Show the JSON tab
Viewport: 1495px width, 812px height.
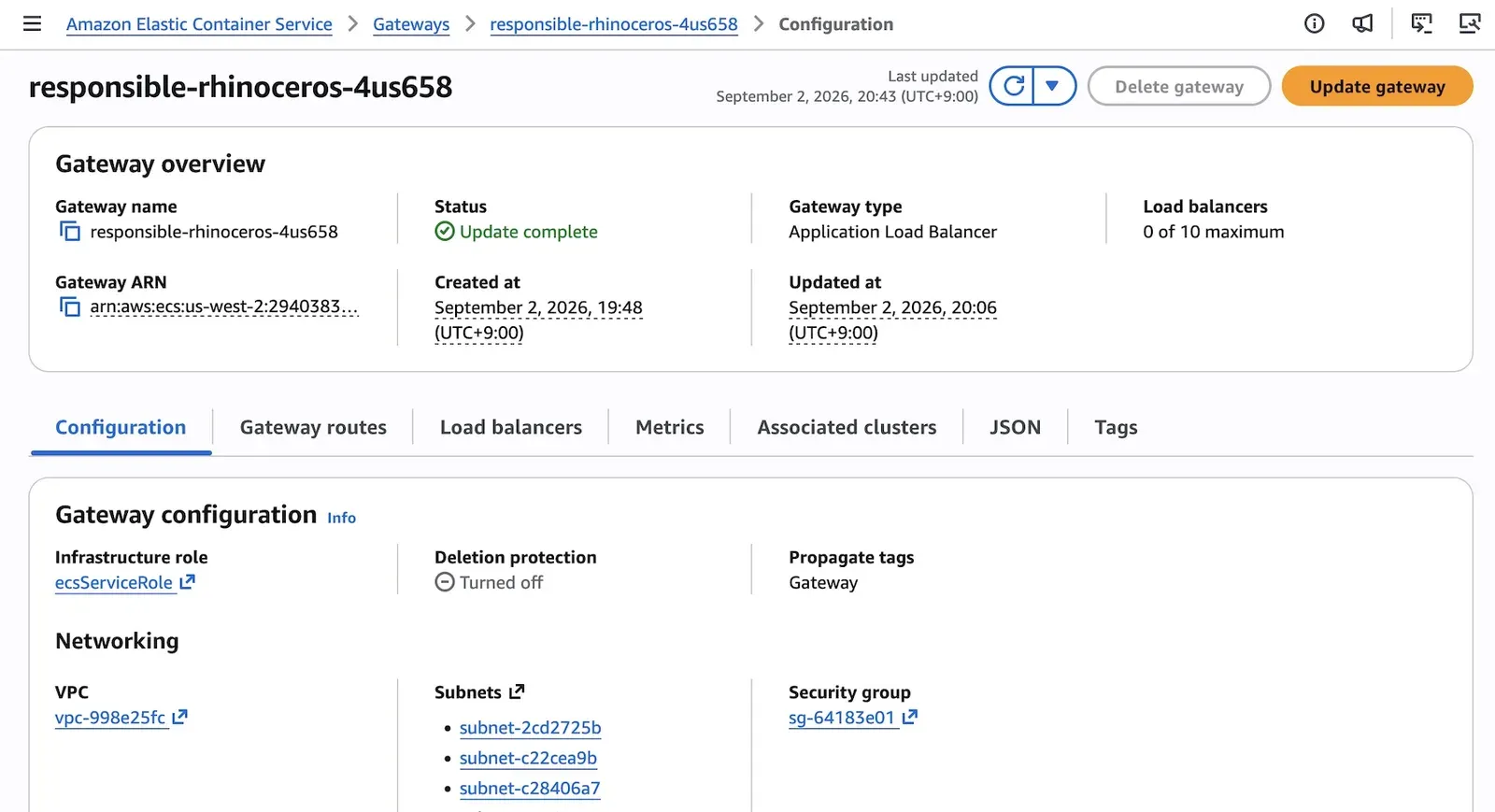click(x=1016, y=427)
